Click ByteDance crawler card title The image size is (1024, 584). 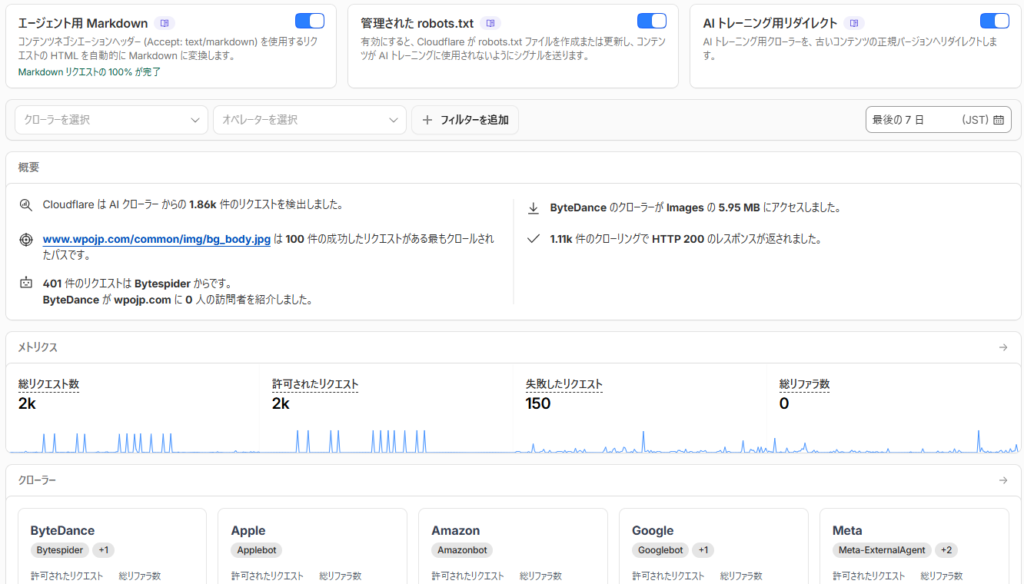(x=62, y=530)
